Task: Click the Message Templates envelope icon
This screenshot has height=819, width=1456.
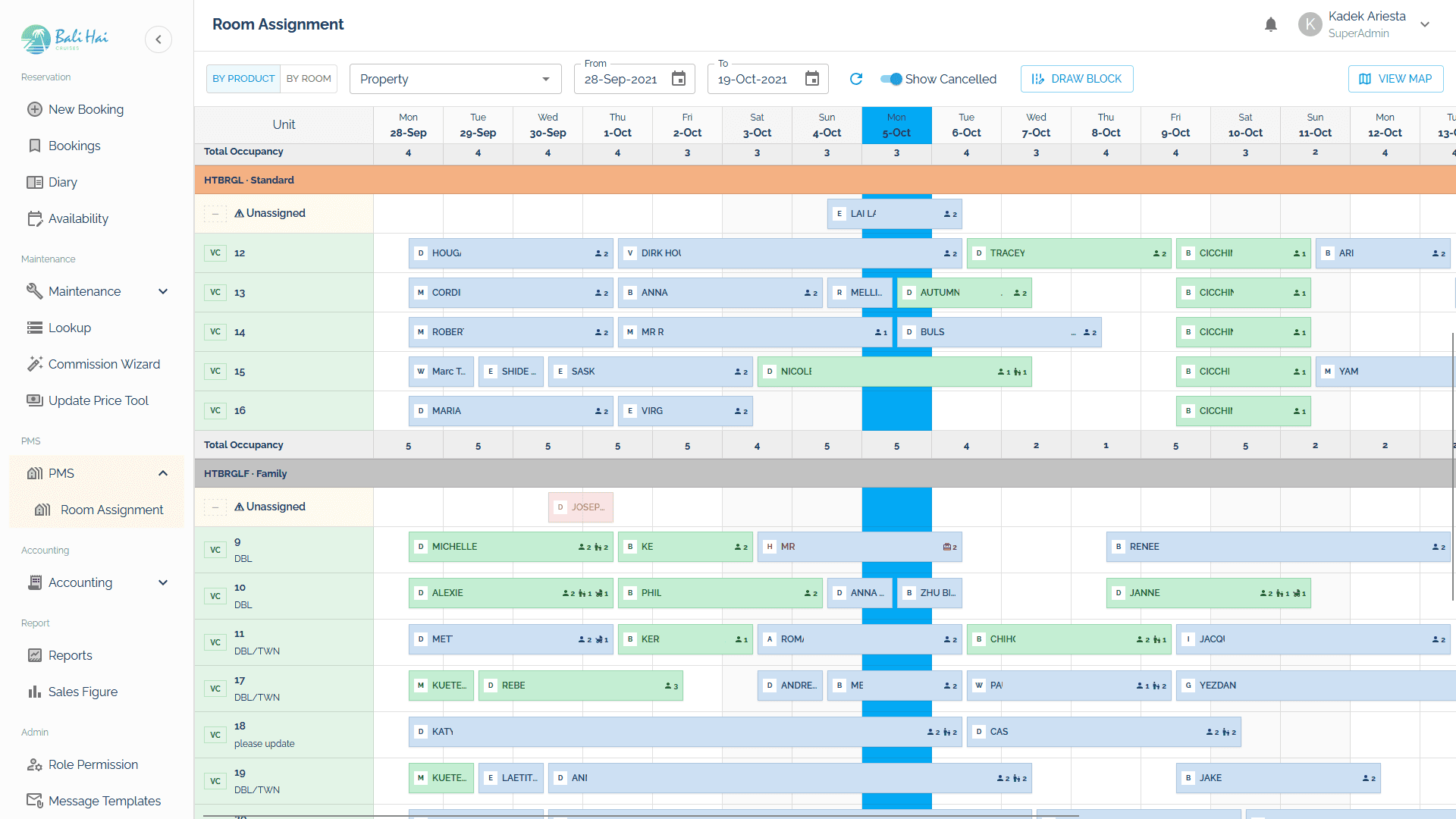Action: click(35, 801)
